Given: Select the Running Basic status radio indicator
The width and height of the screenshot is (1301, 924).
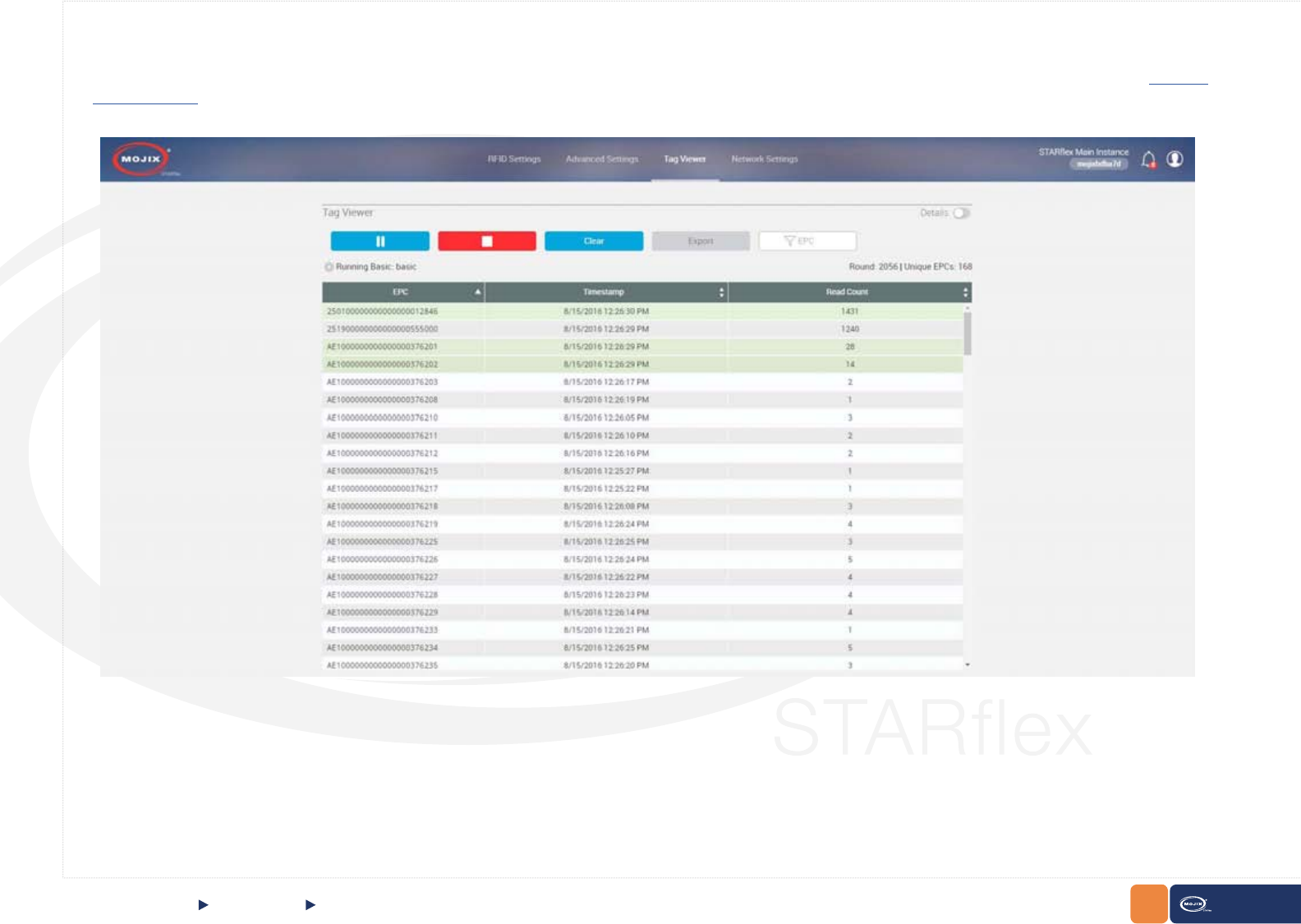Looking at the screenshot, I should (x=329, y=267).
